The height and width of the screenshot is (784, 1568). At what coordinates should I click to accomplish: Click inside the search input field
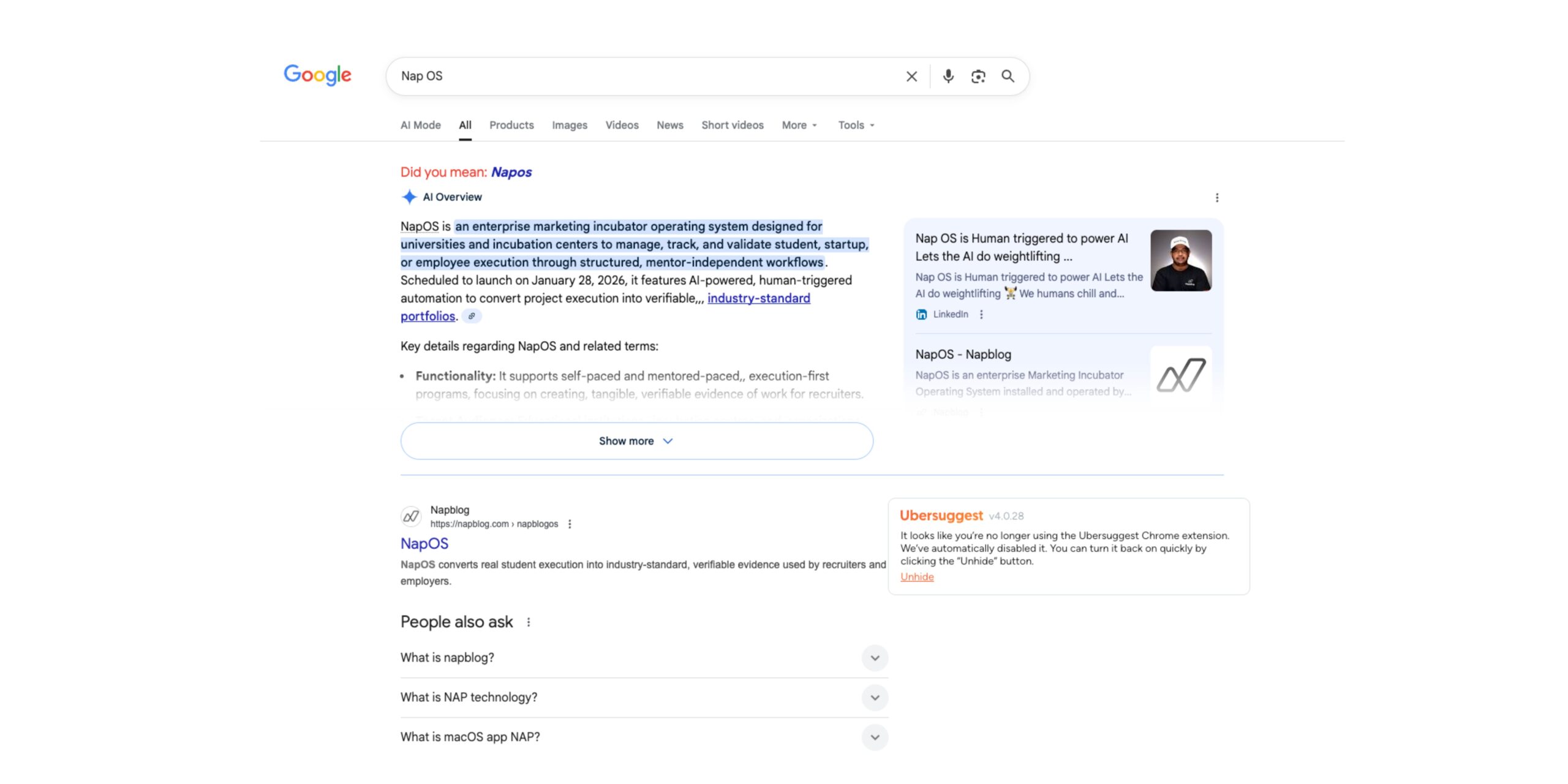pyautogui.click(x=612, y=76)
